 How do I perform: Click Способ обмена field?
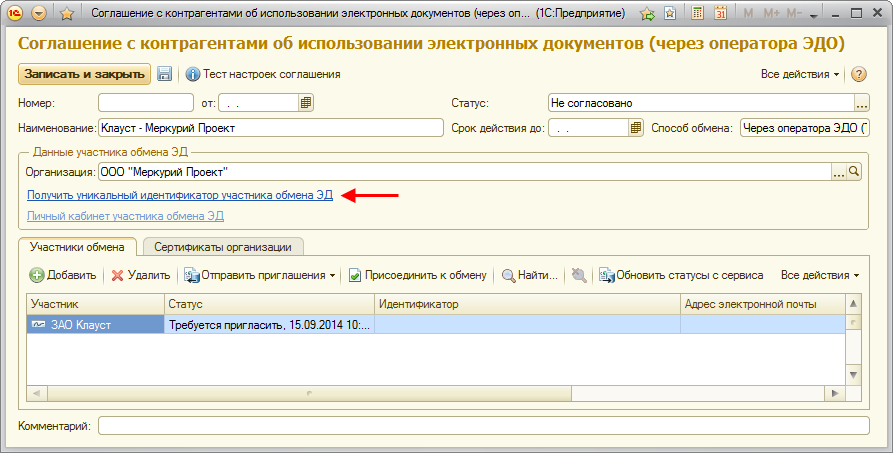(x=805, y=128)
